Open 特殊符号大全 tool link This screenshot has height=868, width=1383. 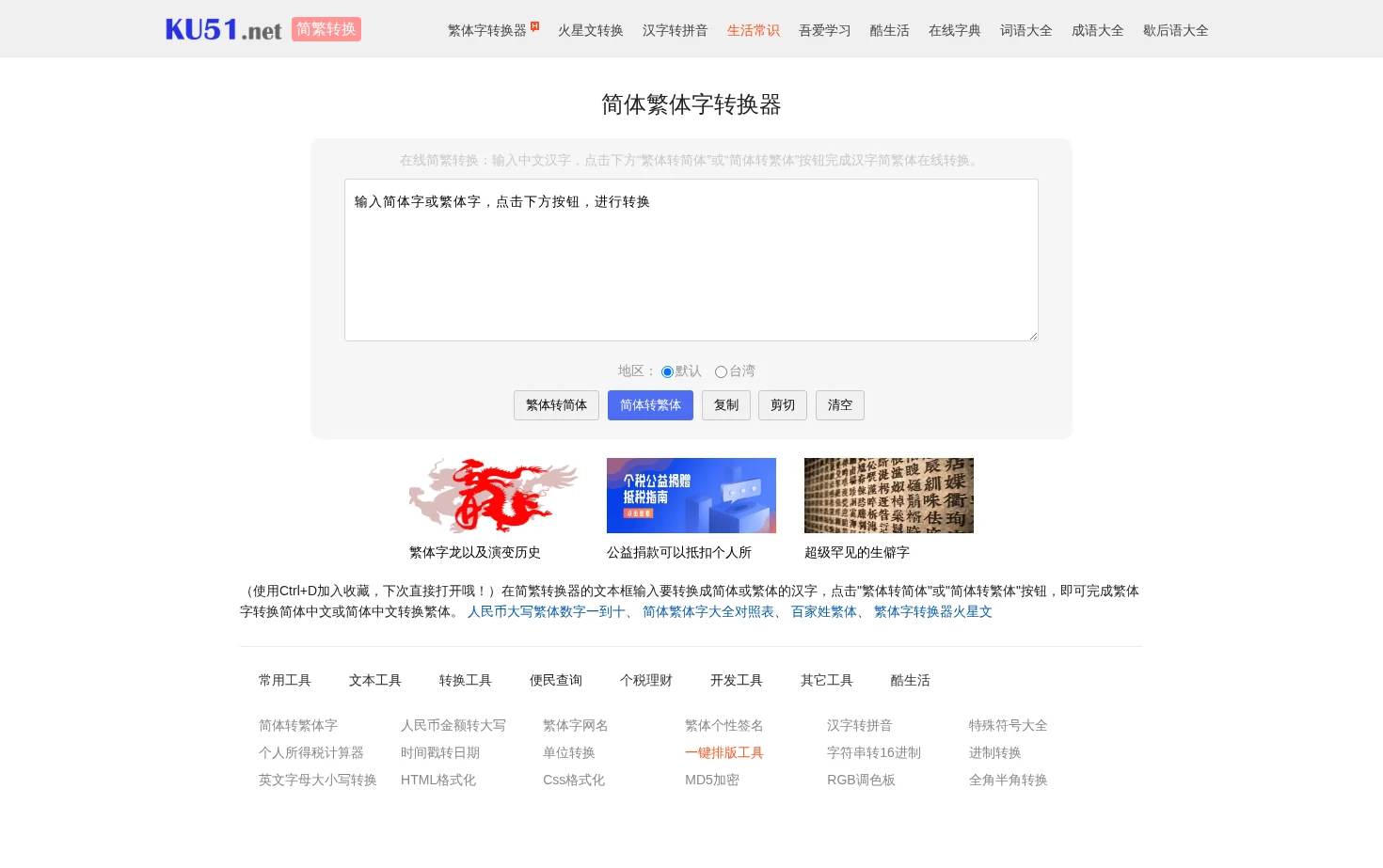click(1009, 725)
